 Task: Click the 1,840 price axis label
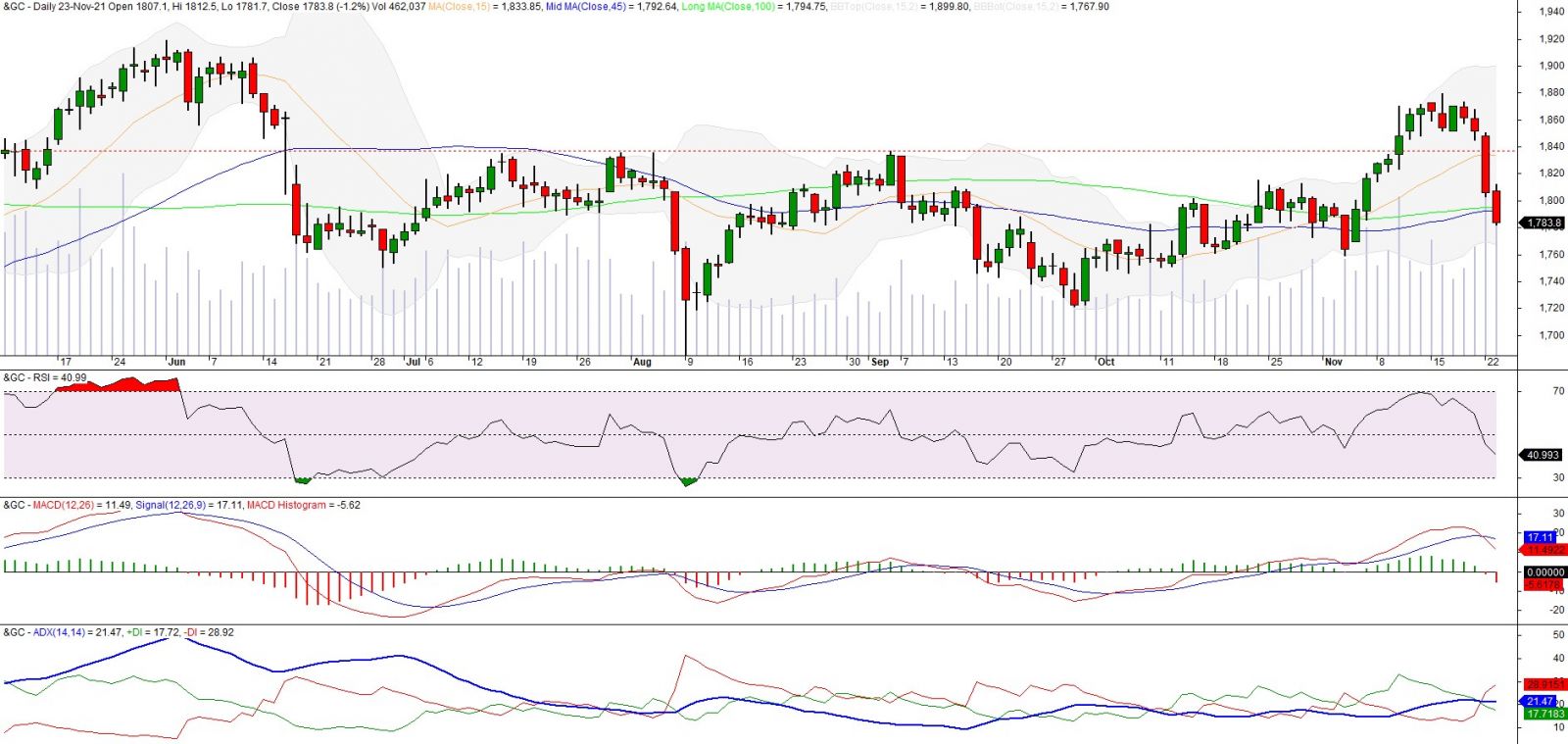1552,146
